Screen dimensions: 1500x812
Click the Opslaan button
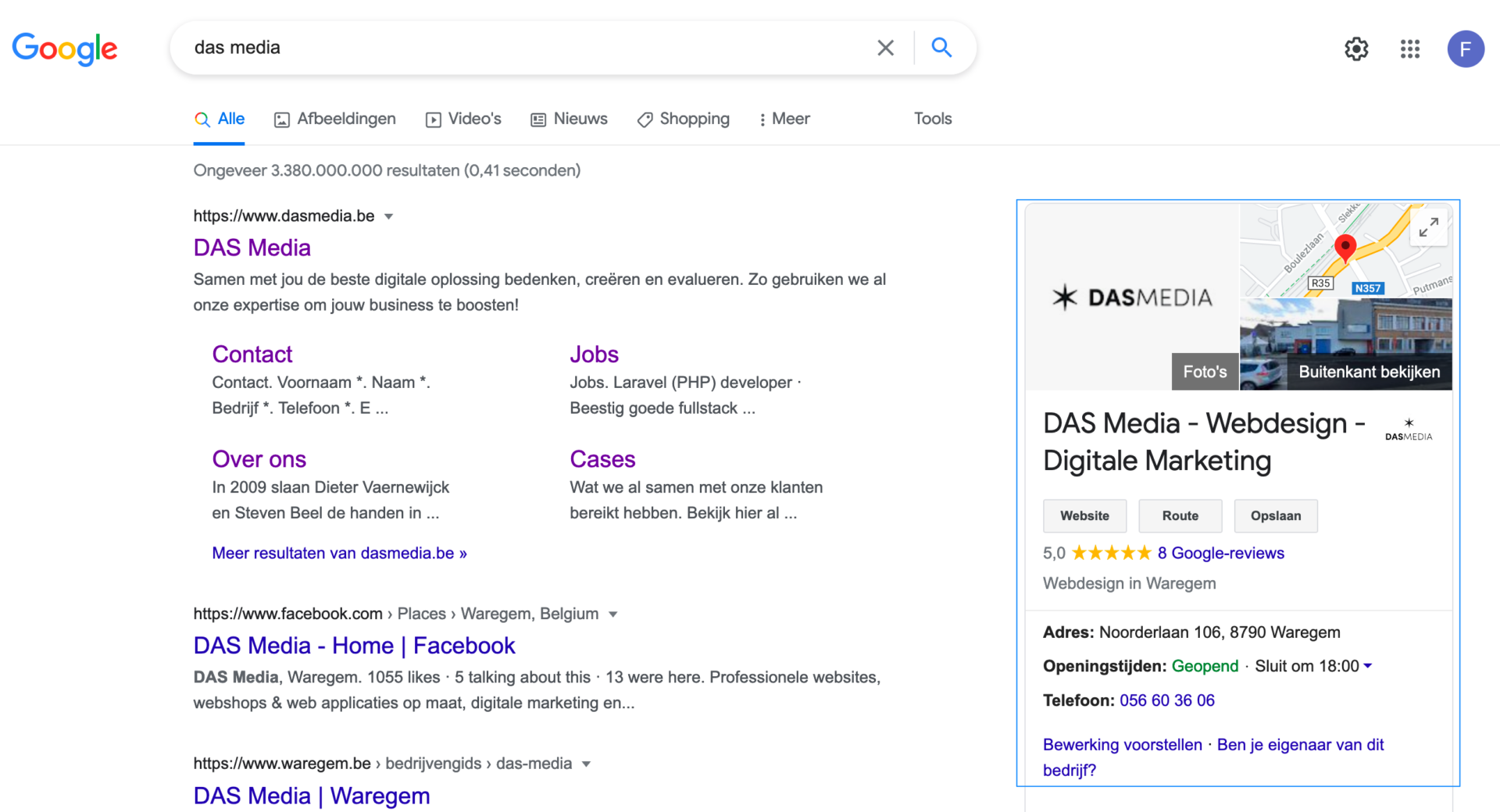(1276, 516)
